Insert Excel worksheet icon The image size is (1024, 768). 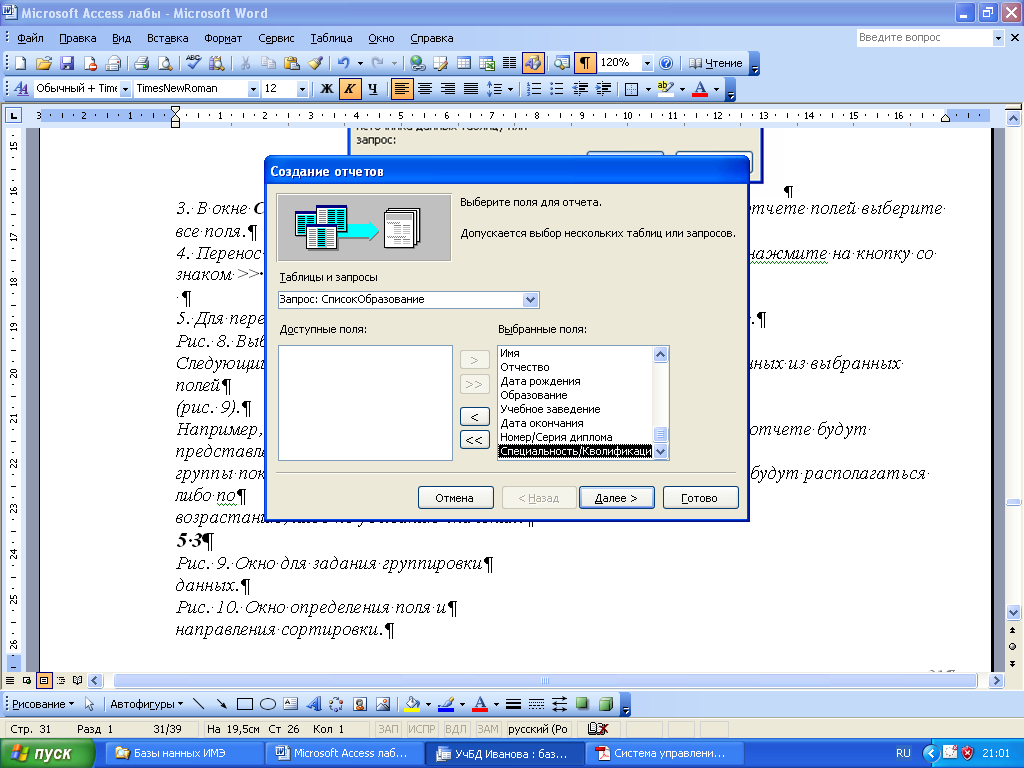[x=487, y=63]
